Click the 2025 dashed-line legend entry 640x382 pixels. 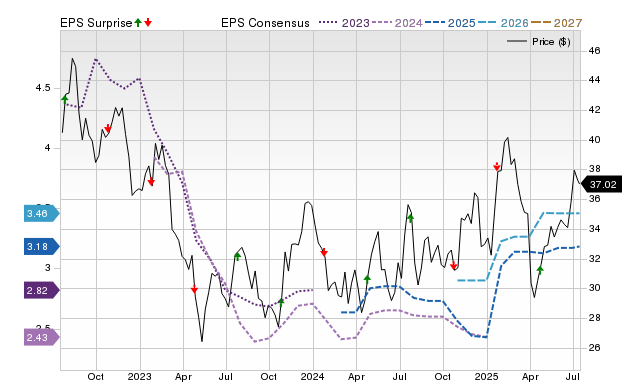[450, 23]
